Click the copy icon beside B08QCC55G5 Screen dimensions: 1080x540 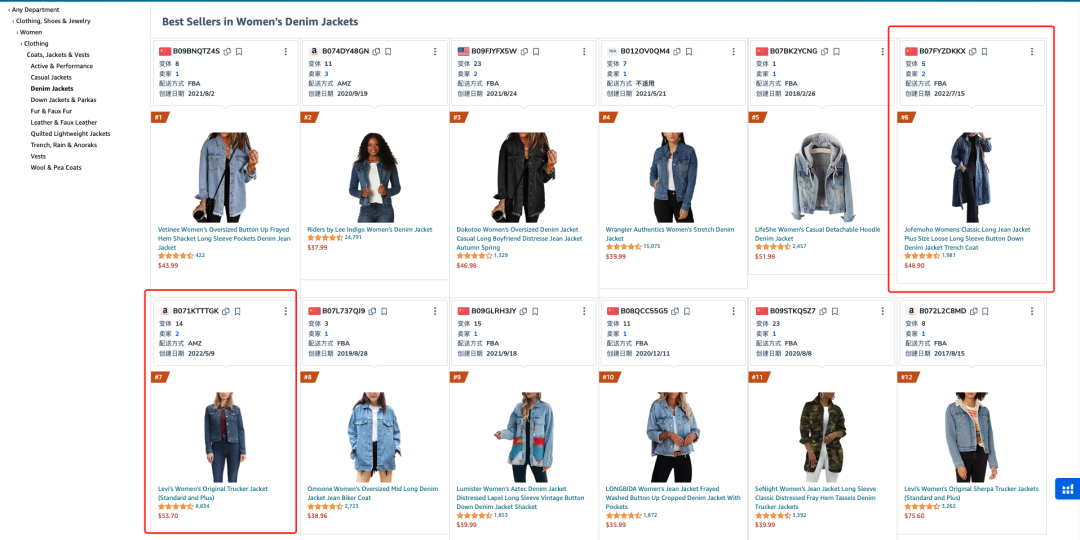[x=676, y=311]
